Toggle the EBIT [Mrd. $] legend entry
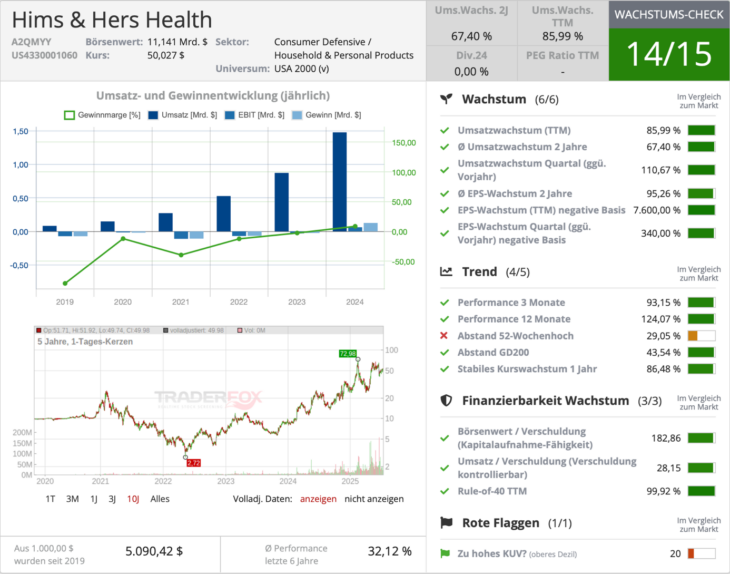 coord(254,115)
